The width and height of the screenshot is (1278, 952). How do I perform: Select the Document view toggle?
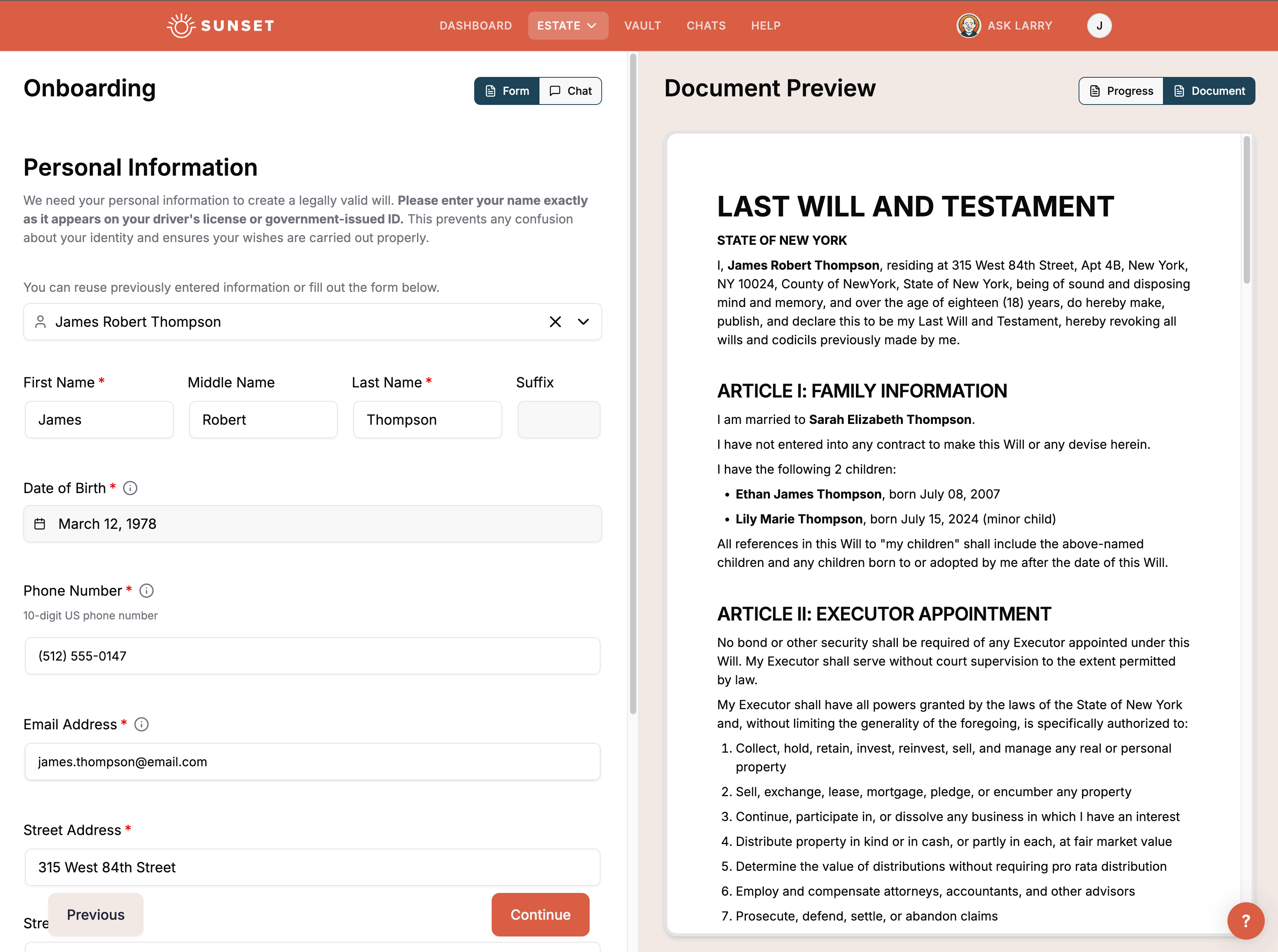coord(1209,91)
